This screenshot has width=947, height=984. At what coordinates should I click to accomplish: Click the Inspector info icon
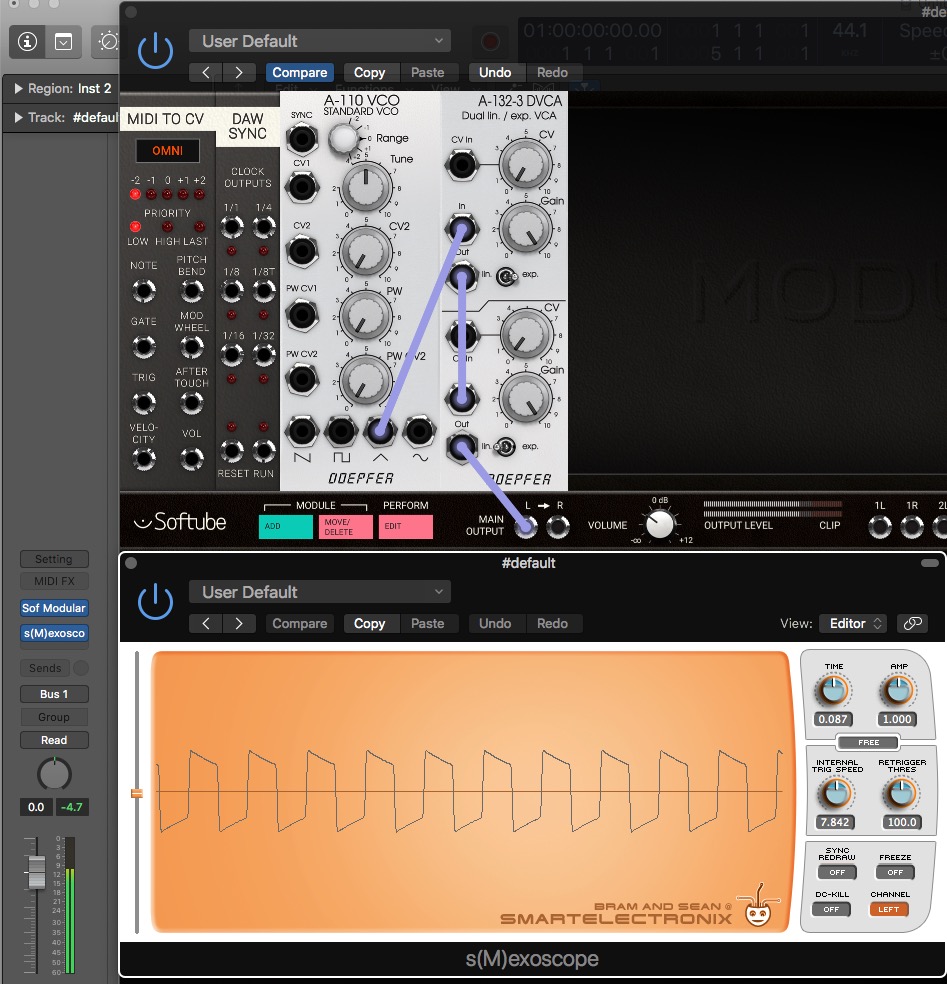27,42
